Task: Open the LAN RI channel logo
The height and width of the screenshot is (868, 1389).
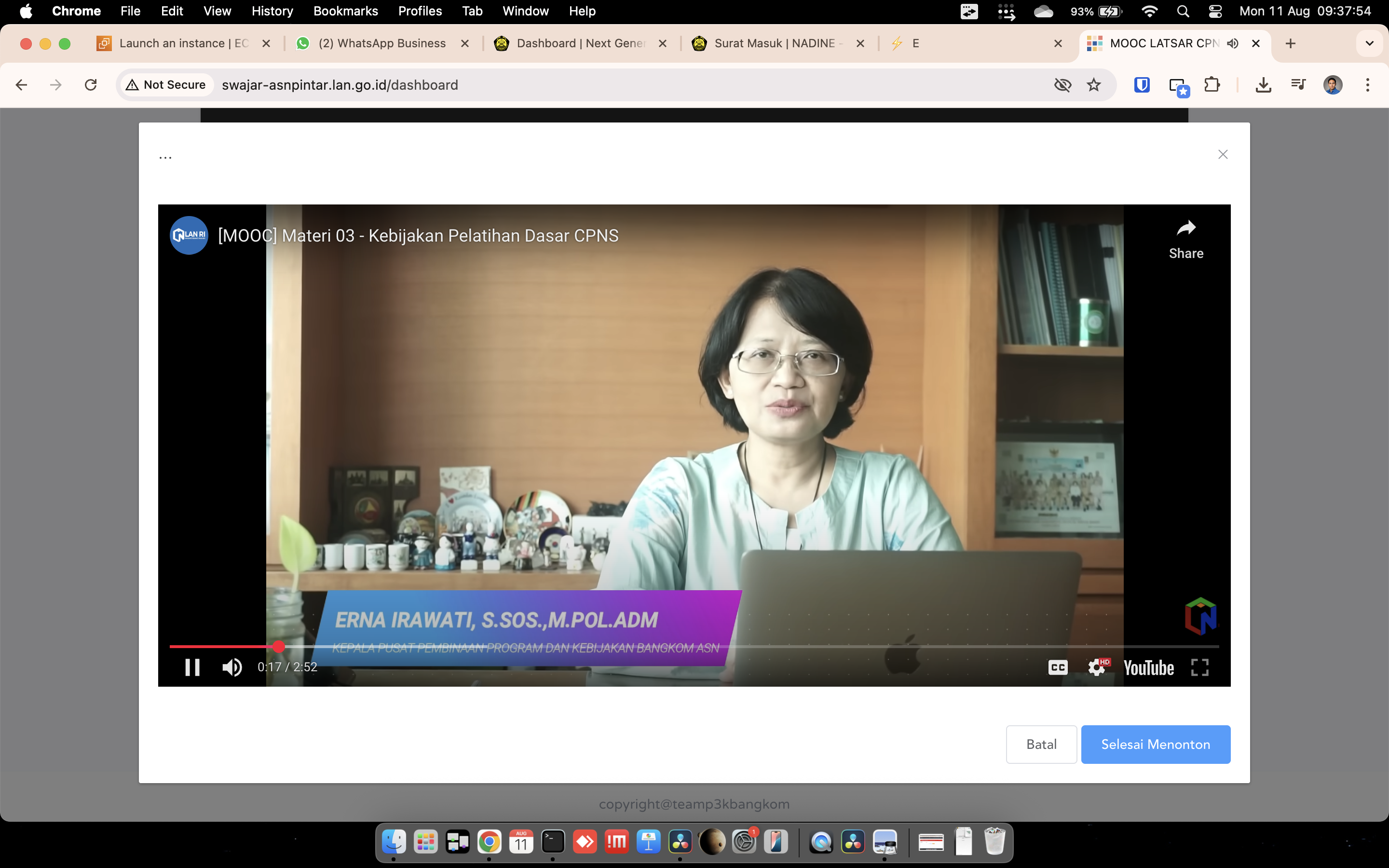Action: [189, 235]
